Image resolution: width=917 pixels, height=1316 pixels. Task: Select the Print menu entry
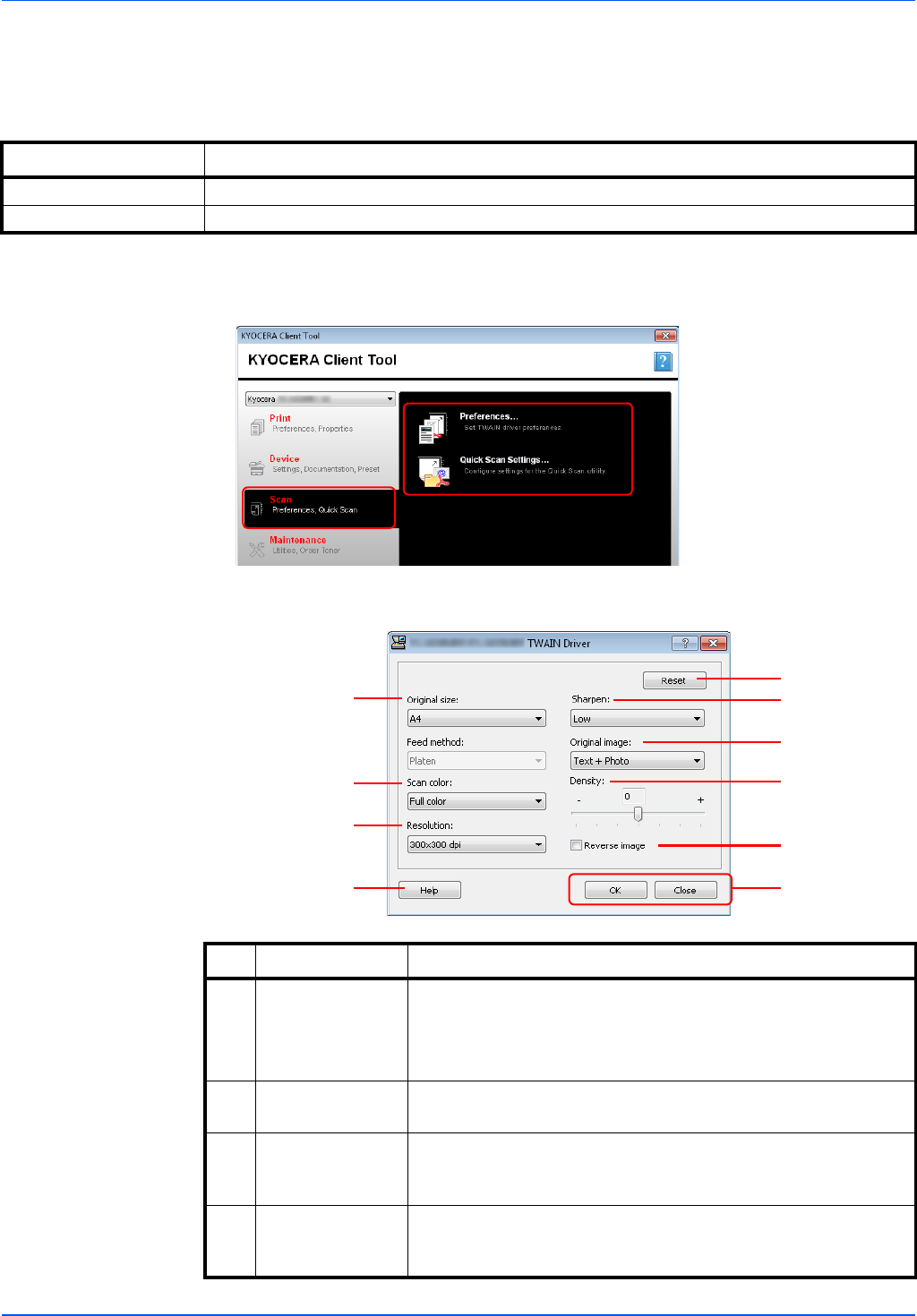click(320, 423)
